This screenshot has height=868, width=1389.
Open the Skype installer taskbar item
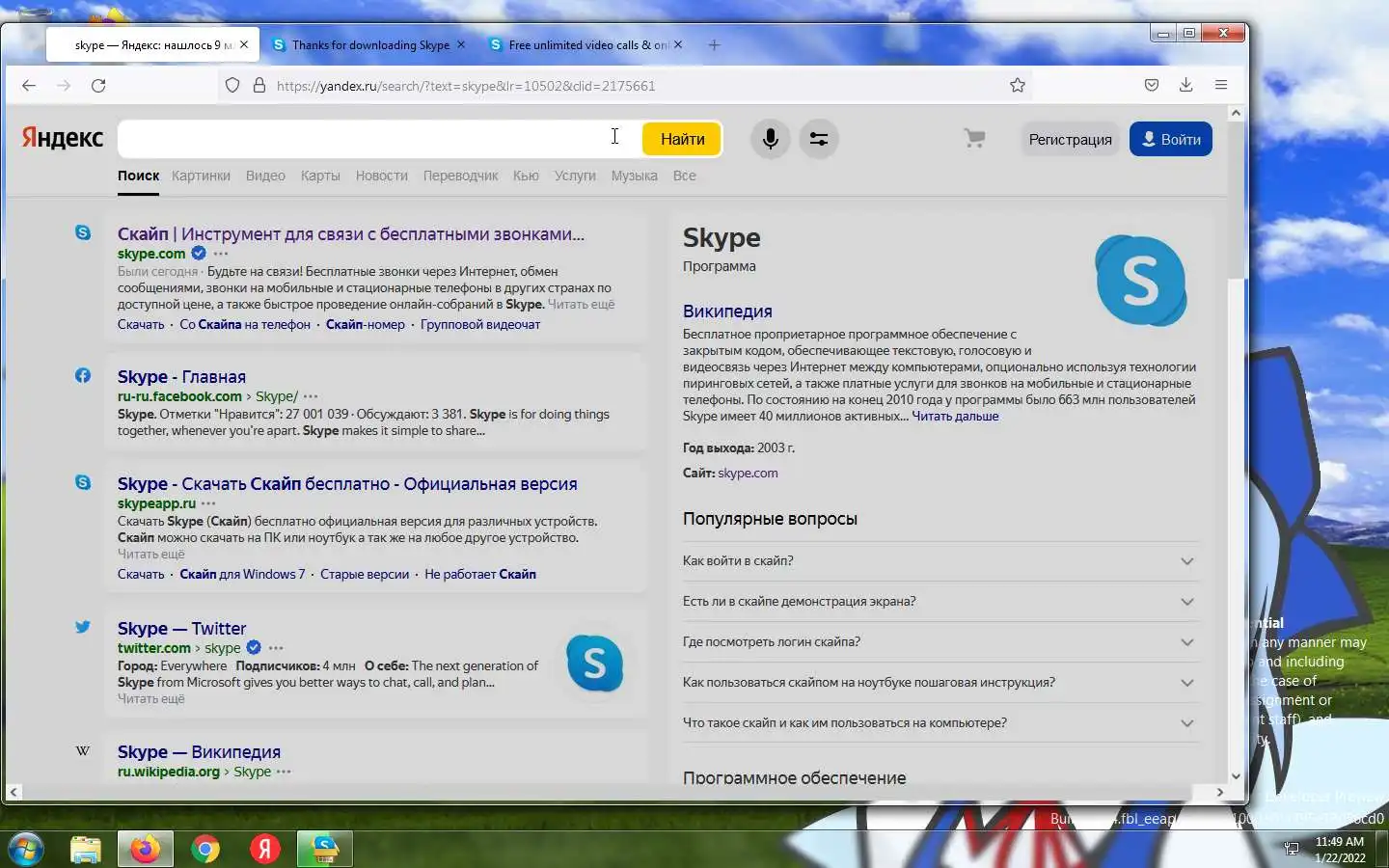click(x=325, y=849)
